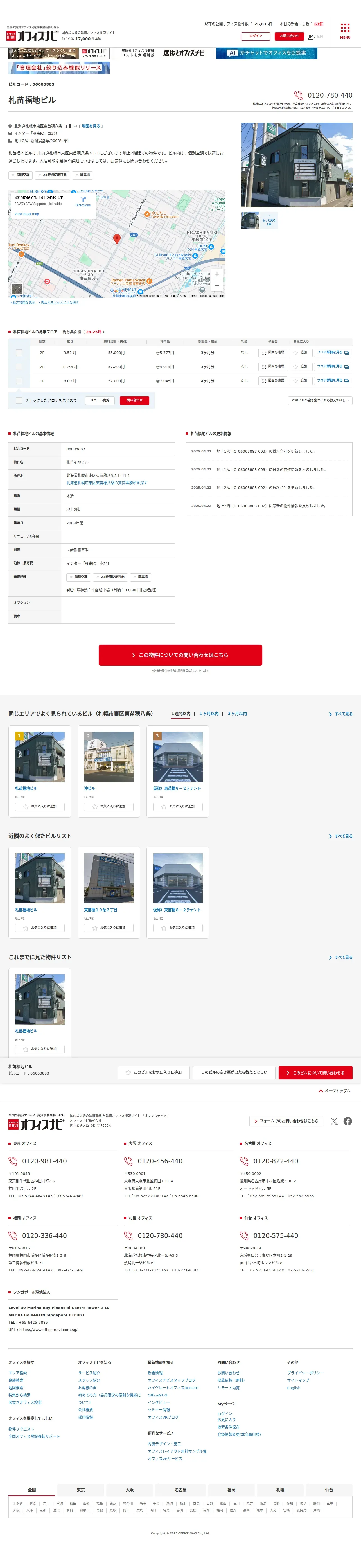The width and height of the screenshot is (361, 1568).
Task: Open the 63件 new arrivals link
Action: 318,24
